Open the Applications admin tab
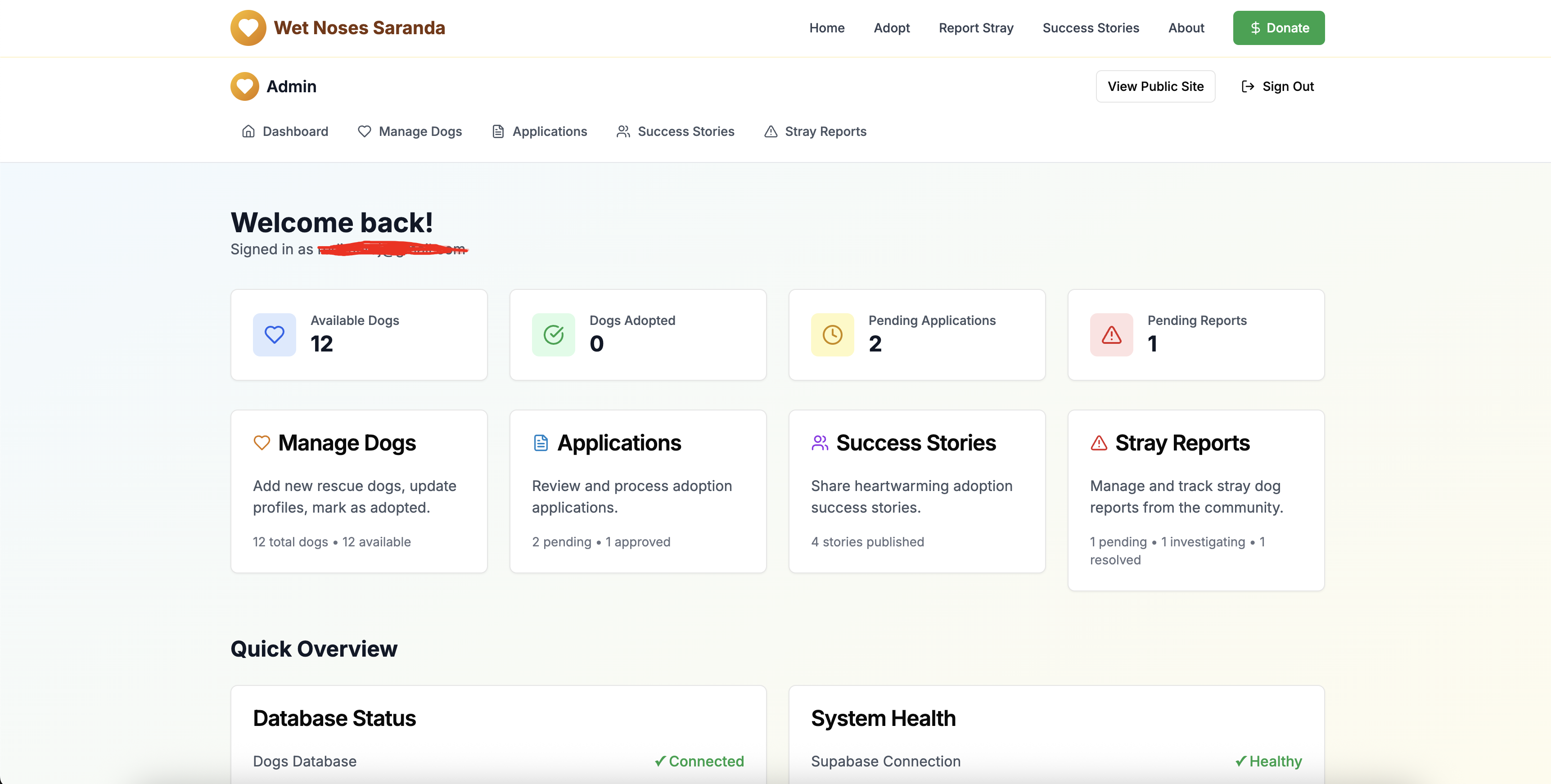Screen dimensions: 1551x784 (539, 131)
